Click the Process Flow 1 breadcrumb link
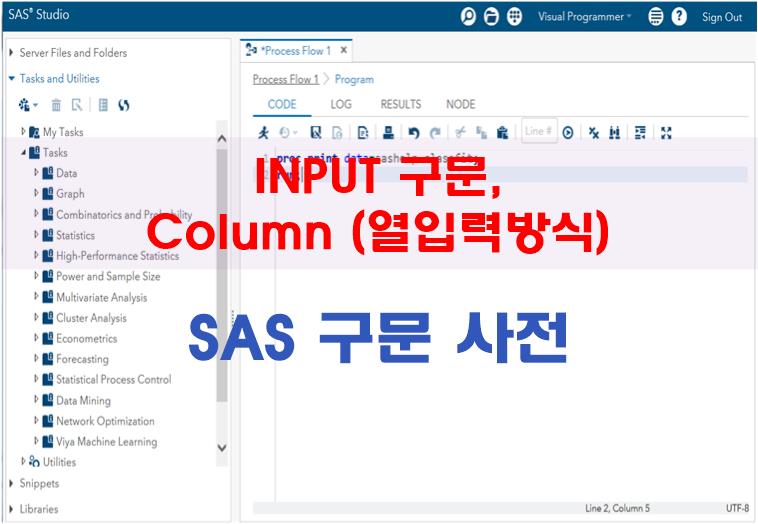The height and width of the screenshot is (524, 758). pos(286,79)
